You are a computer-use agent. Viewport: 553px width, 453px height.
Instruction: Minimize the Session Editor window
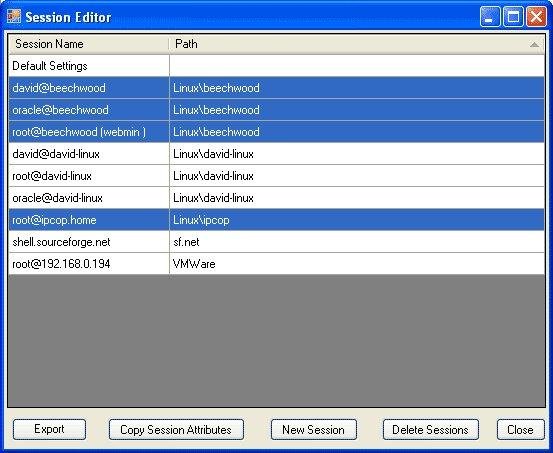490,17
